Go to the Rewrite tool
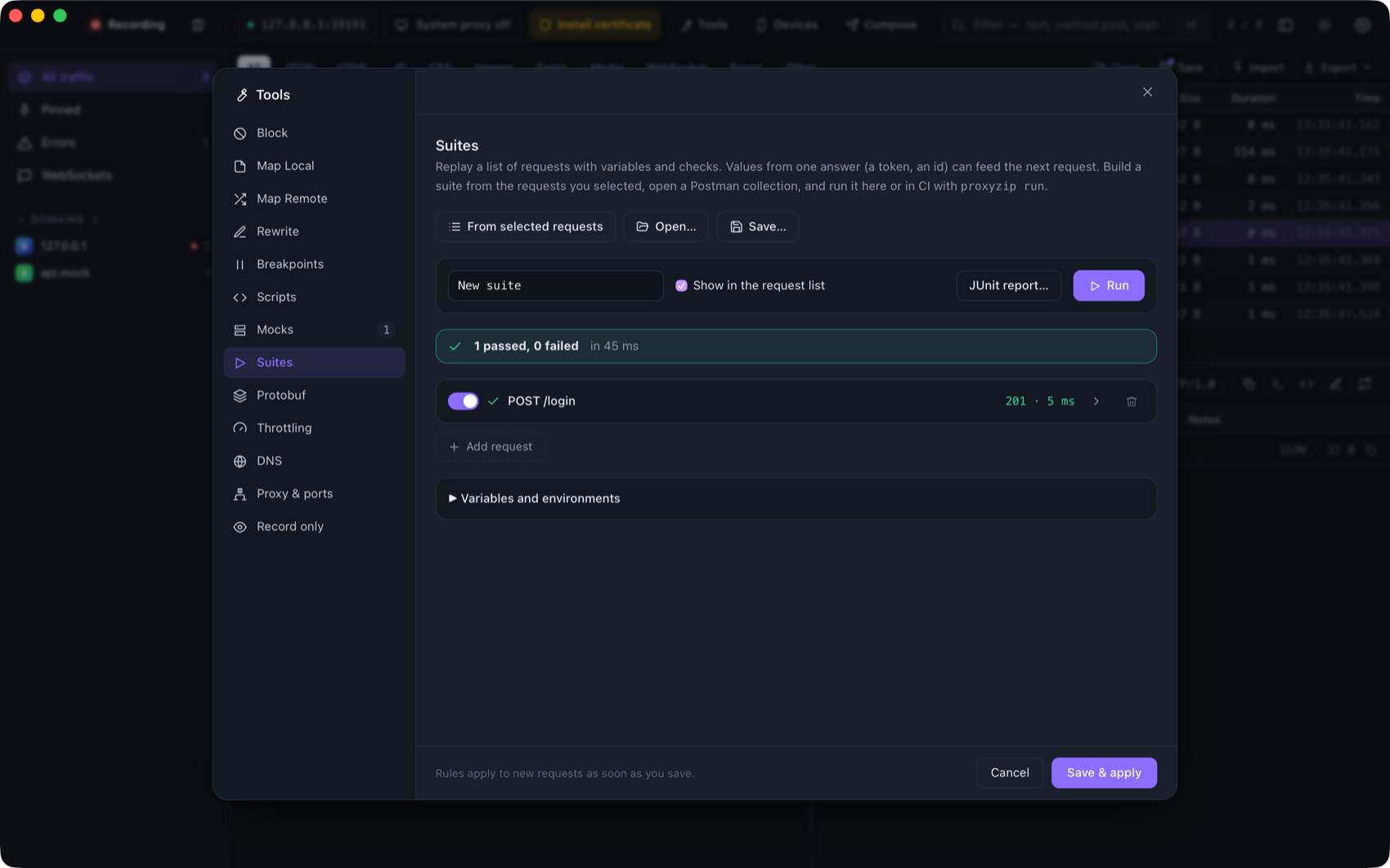Image resolution: width=1390 pixels, height=868 pixels. click(313, 231)
